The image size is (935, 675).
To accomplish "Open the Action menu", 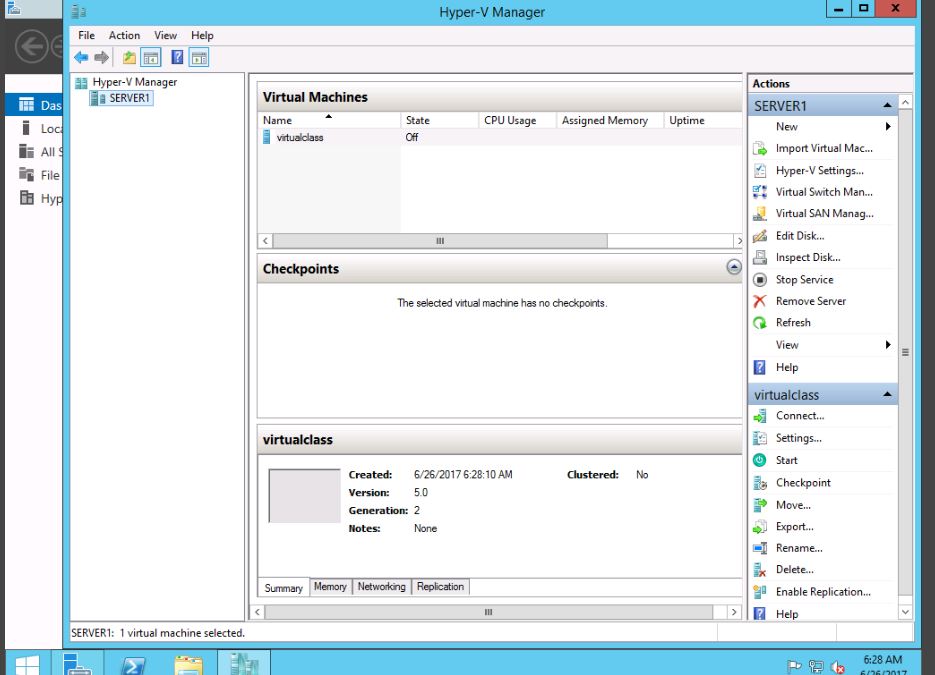I will tap(124, 35).
